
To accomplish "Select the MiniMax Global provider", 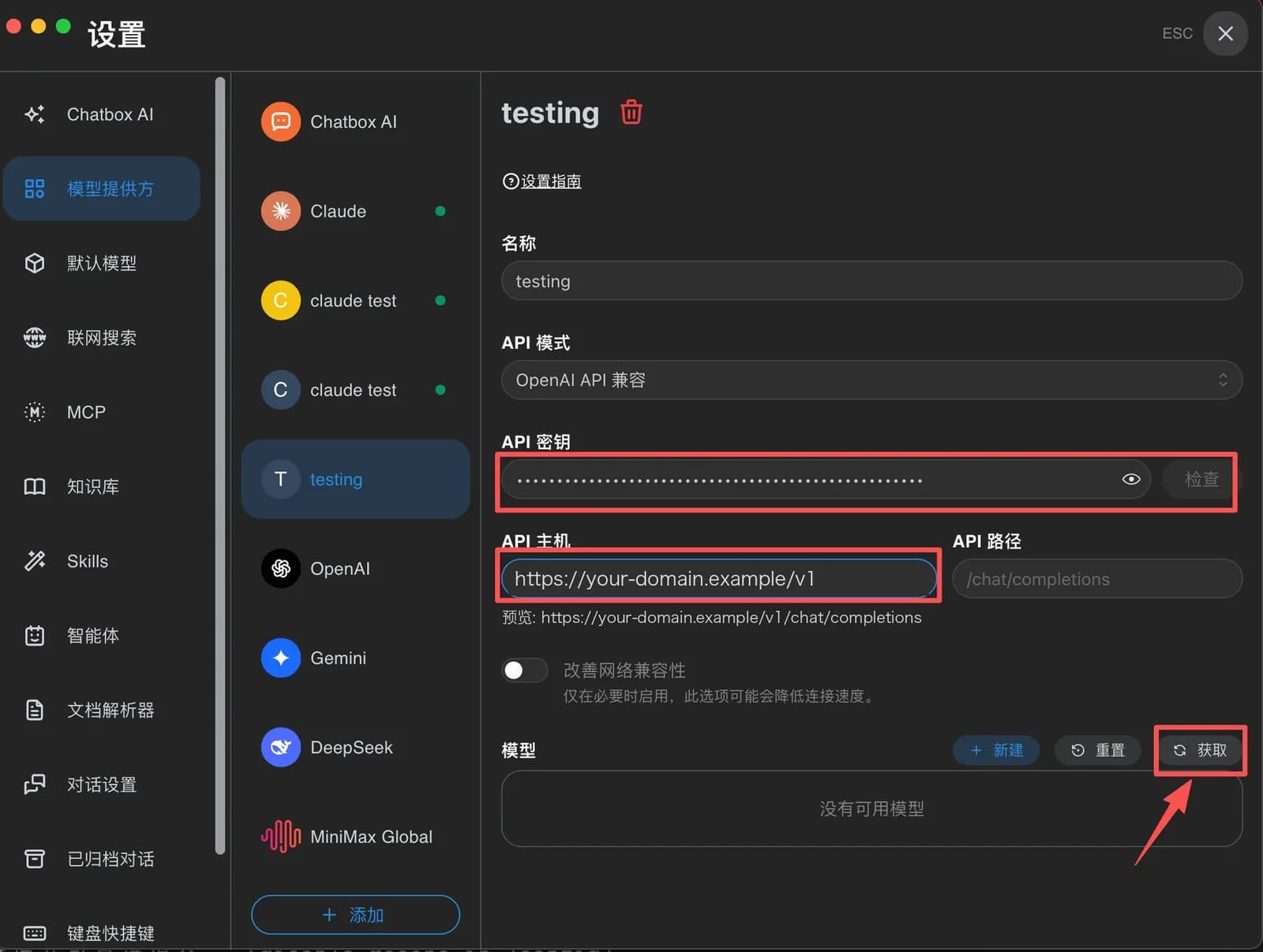I will coord(355,837).
